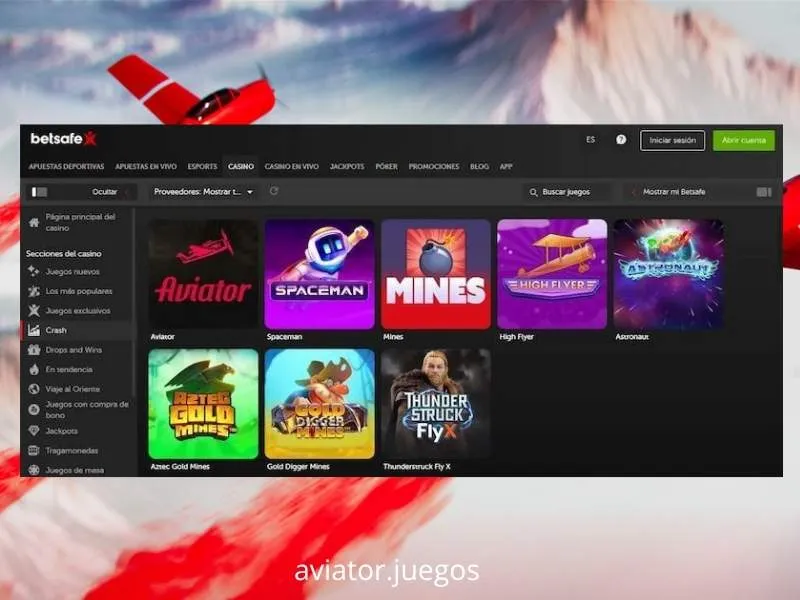The height and width of the screenshot is (600, 800).
Task: Select Los más populares section
Action: pyautogui.click(x=79, y=291)
